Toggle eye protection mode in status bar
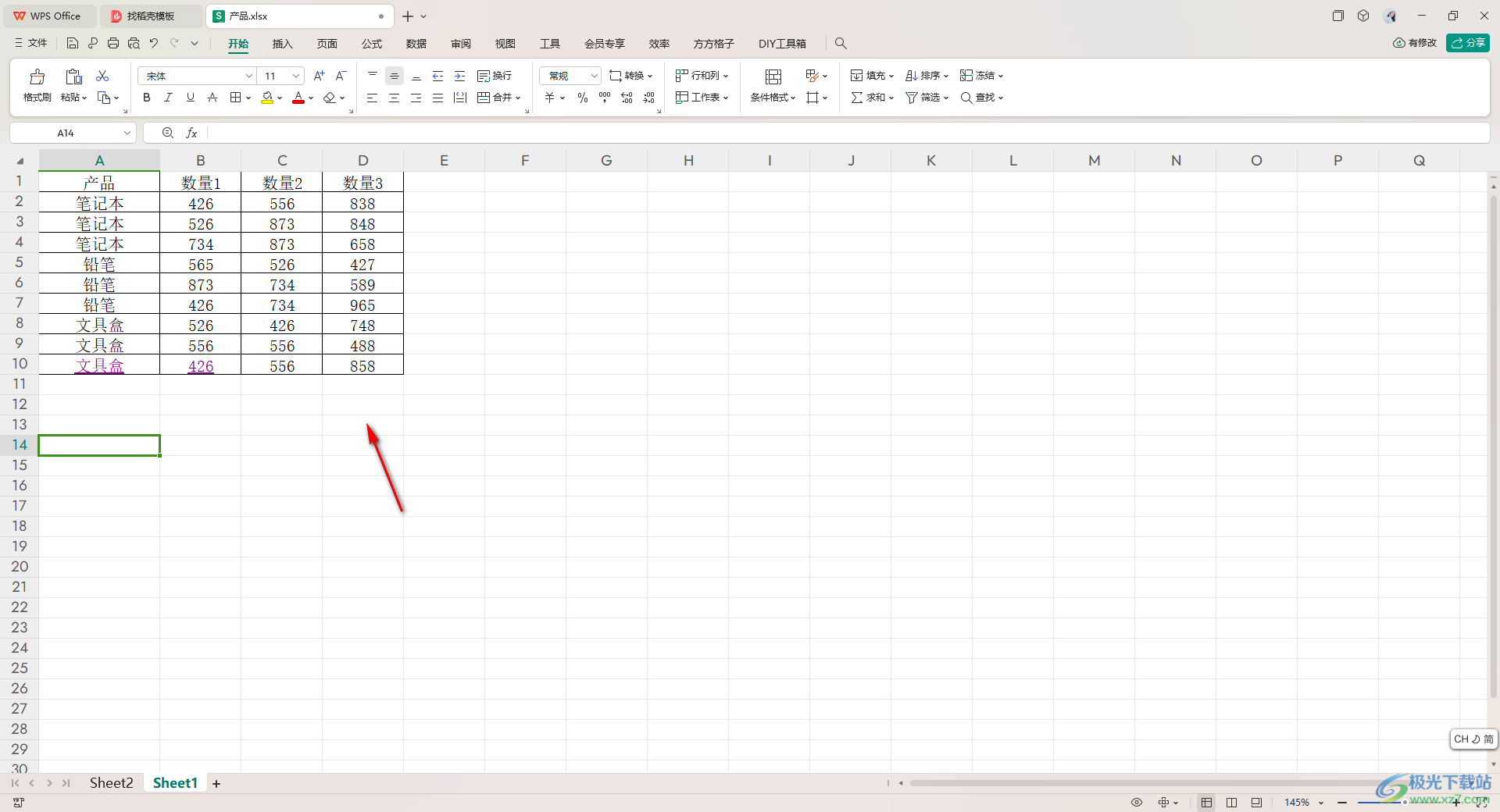The height and width of the screenshot is (812, 1500). (x=1137, y=803)
